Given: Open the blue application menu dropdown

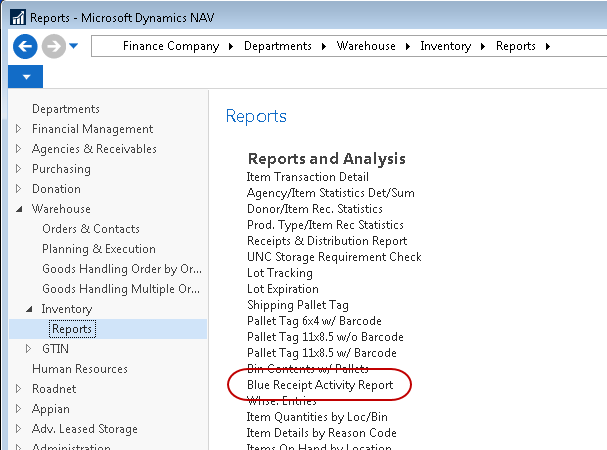Looking at the screenshot, I should point(25,76).
